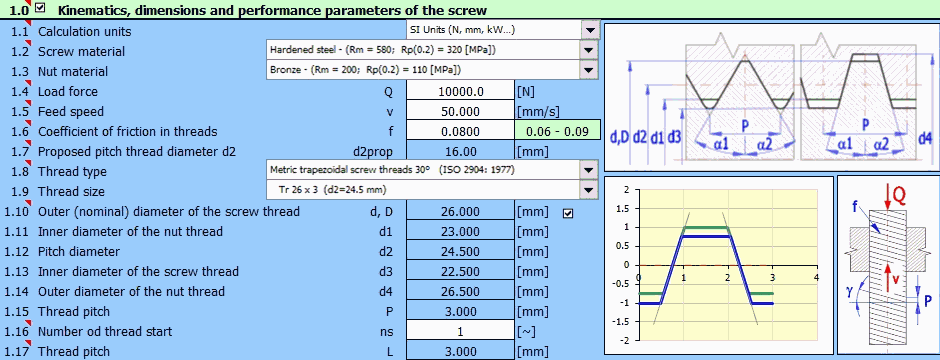Click Inner diameter of the screw thread label
Screen dimensions: 940x360
tap(138, 271)
